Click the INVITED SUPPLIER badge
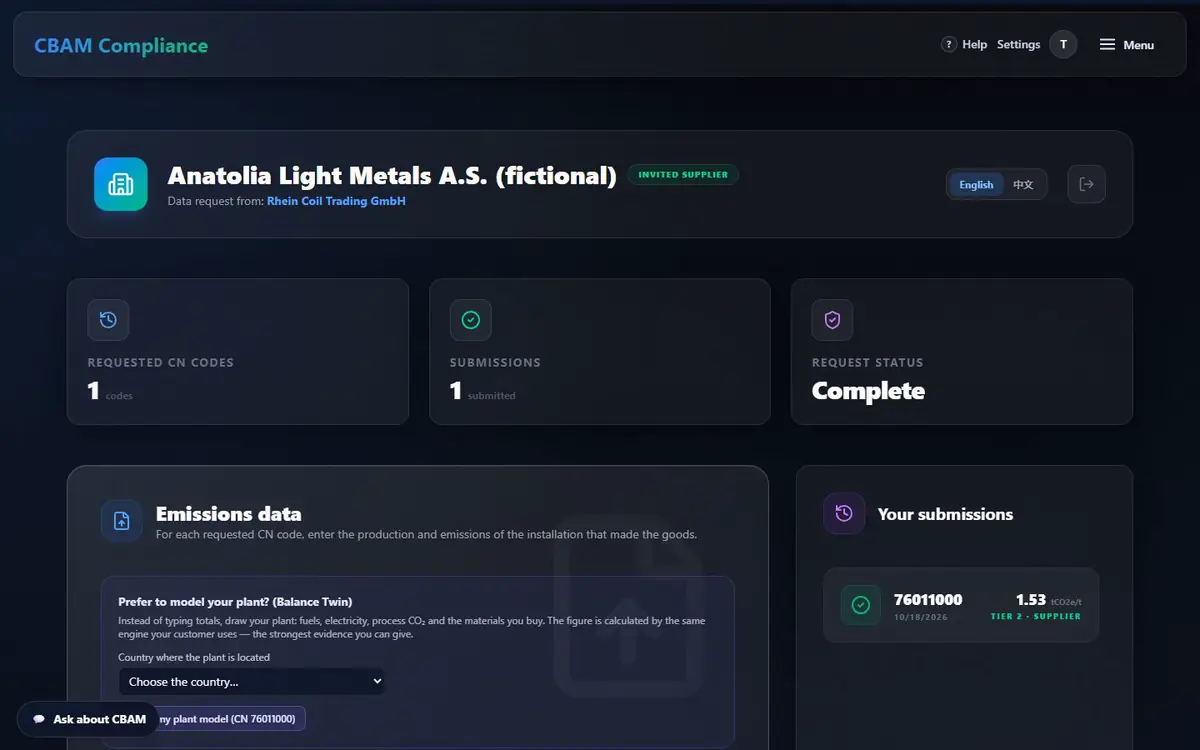This screenshot has height=750, width=1200. pyautogui.click(x=683, y=175)
